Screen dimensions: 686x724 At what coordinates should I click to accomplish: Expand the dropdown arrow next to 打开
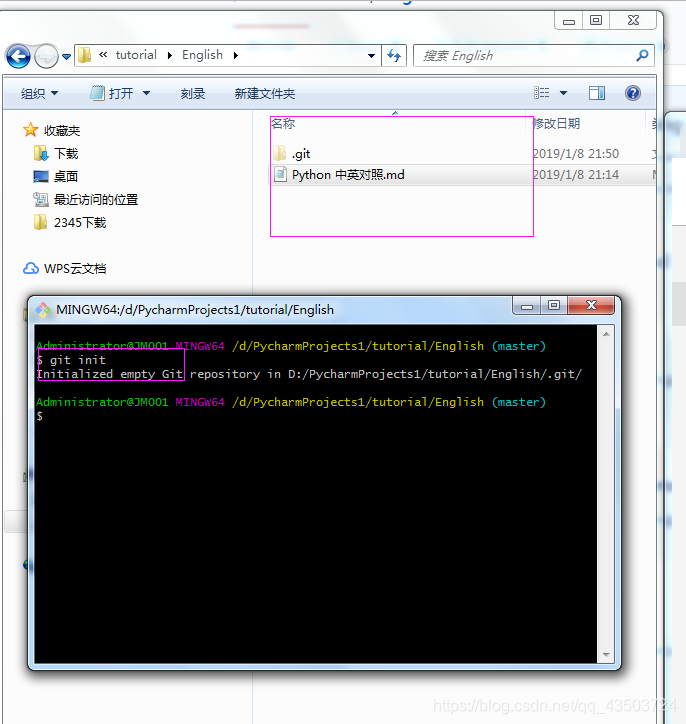pyautogui.click(x=146, y=93)
